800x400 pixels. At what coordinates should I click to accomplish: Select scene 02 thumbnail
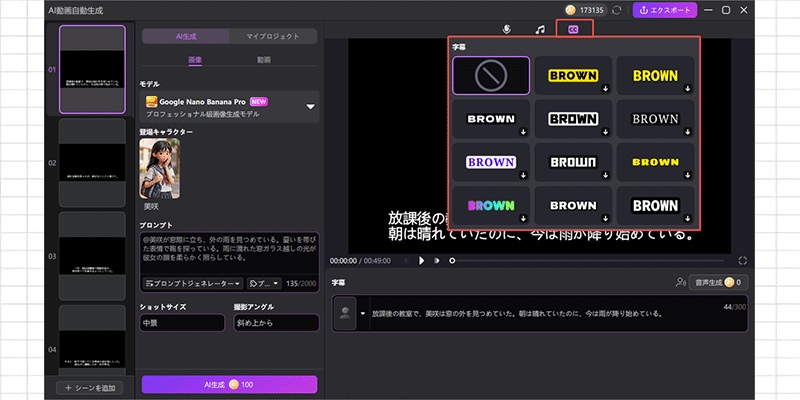tap(92, 163)
